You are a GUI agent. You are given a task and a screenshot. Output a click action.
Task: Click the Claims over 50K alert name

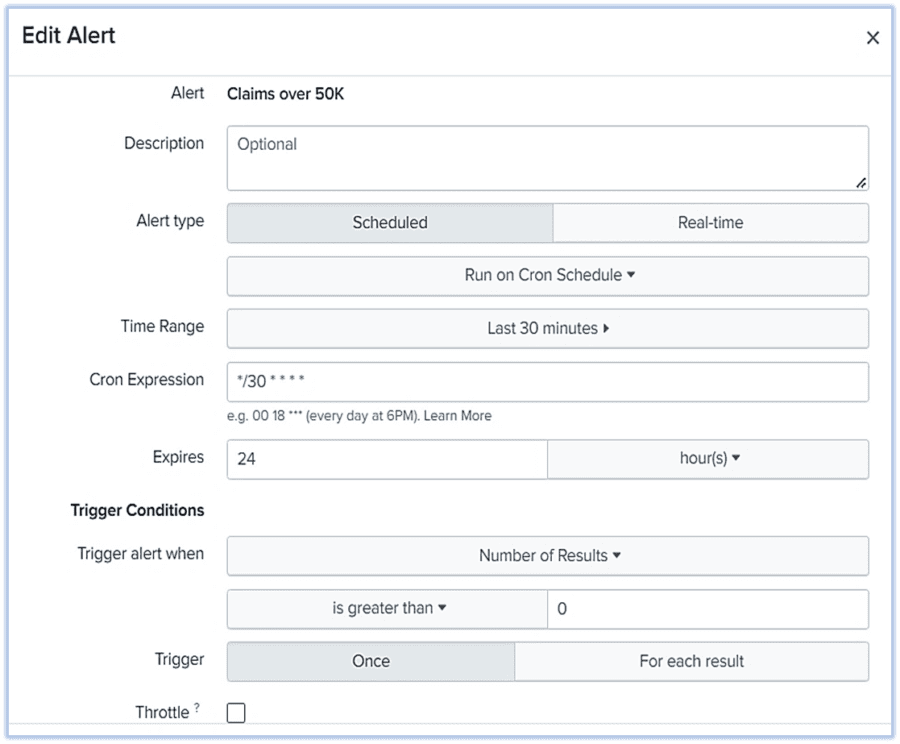point(287,93)
